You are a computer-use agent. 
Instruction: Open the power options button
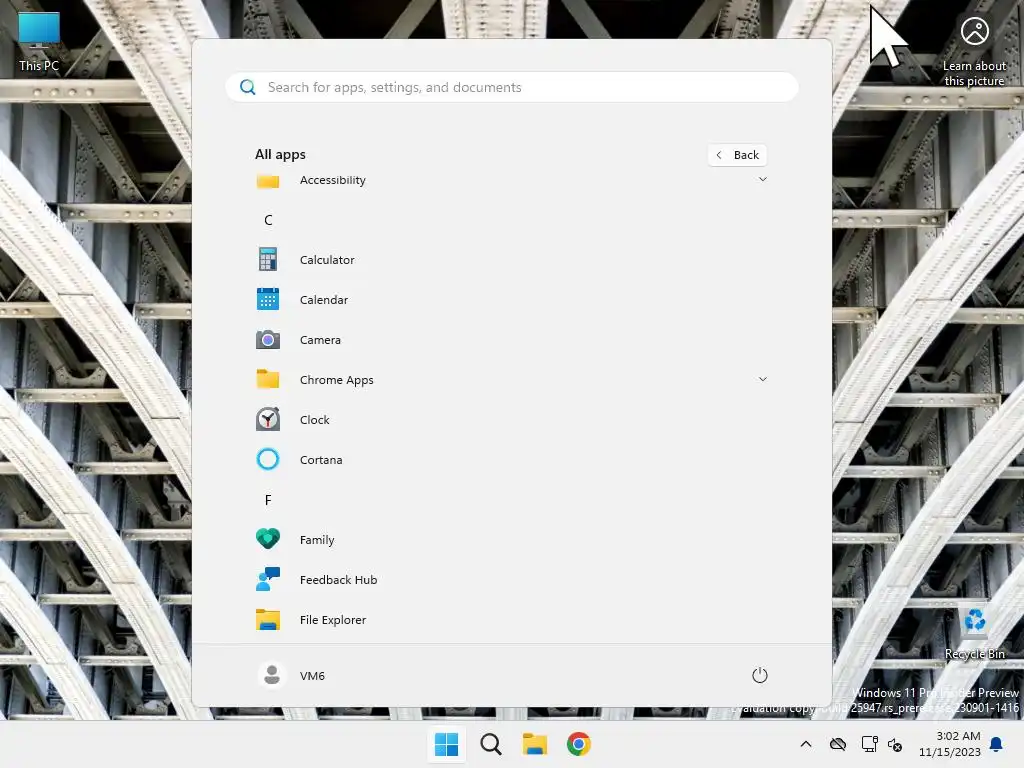coord(760,675)
